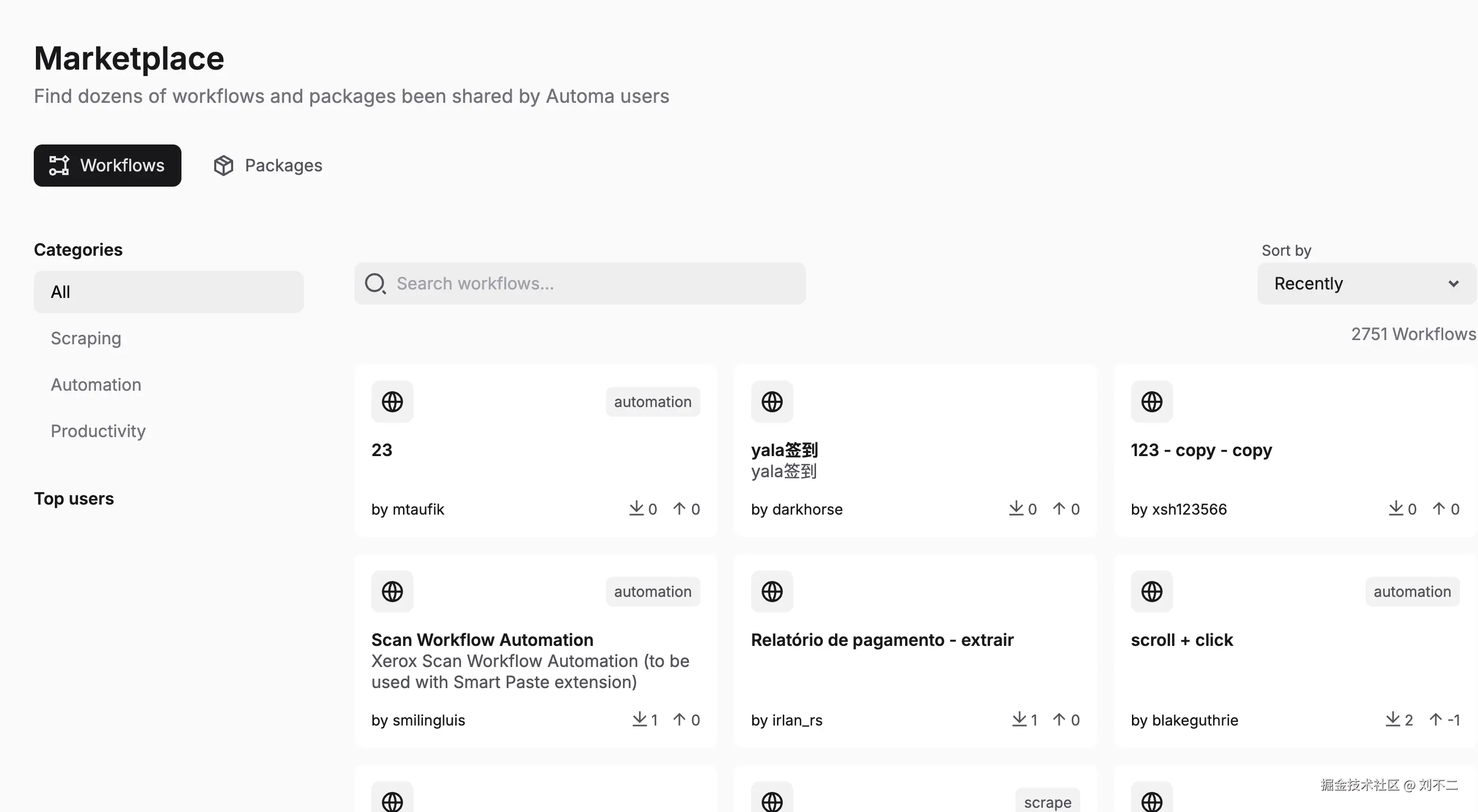
Task: Click the magnifier icon in the search bar
Action: (x=375, y=283)
